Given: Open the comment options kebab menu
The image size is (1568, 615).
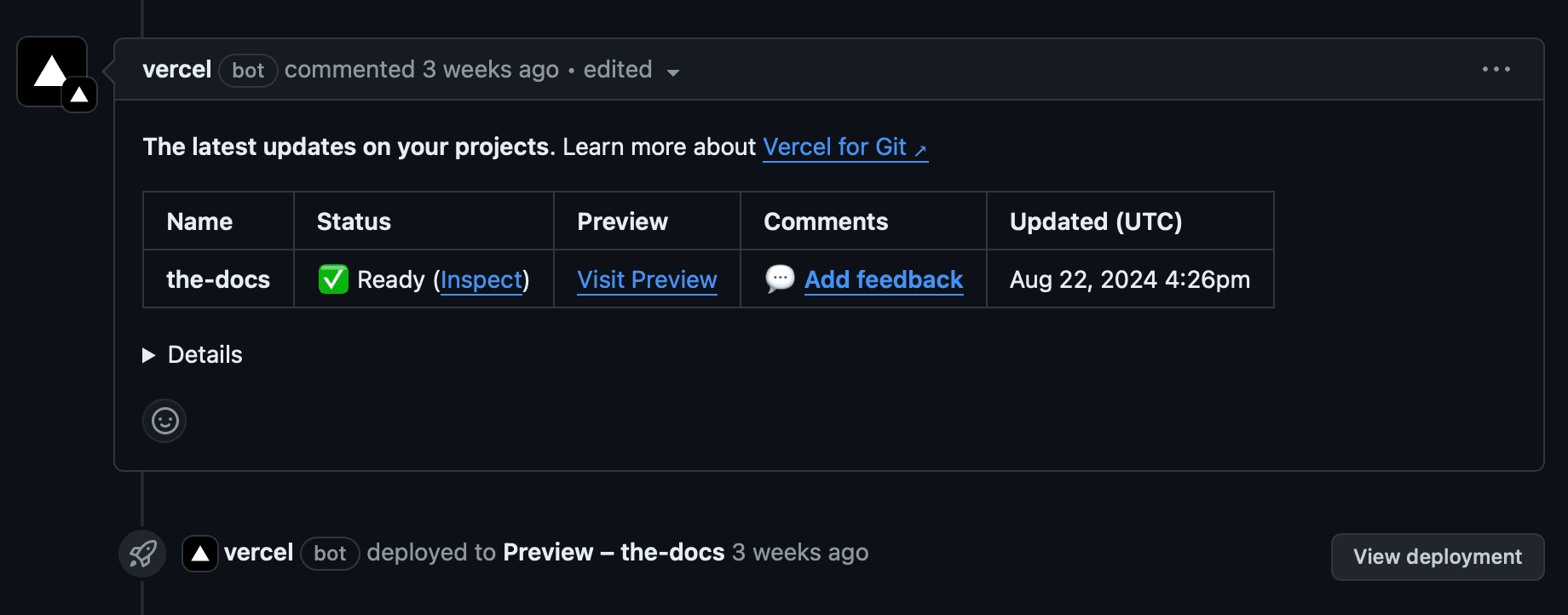Looking at the screenshot, I should click(x=1497, y=69).
